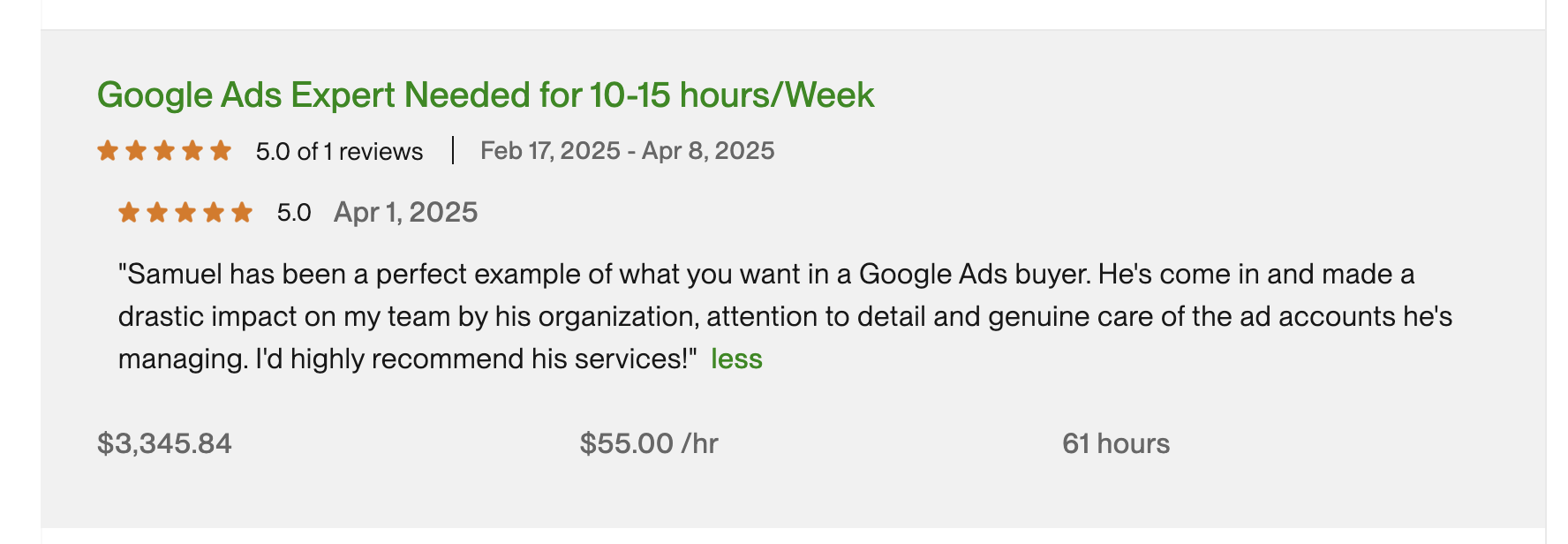Viewport: 1568px width, 544px height.
Task: Collapse the review using the less link
Action: [737, 359]
